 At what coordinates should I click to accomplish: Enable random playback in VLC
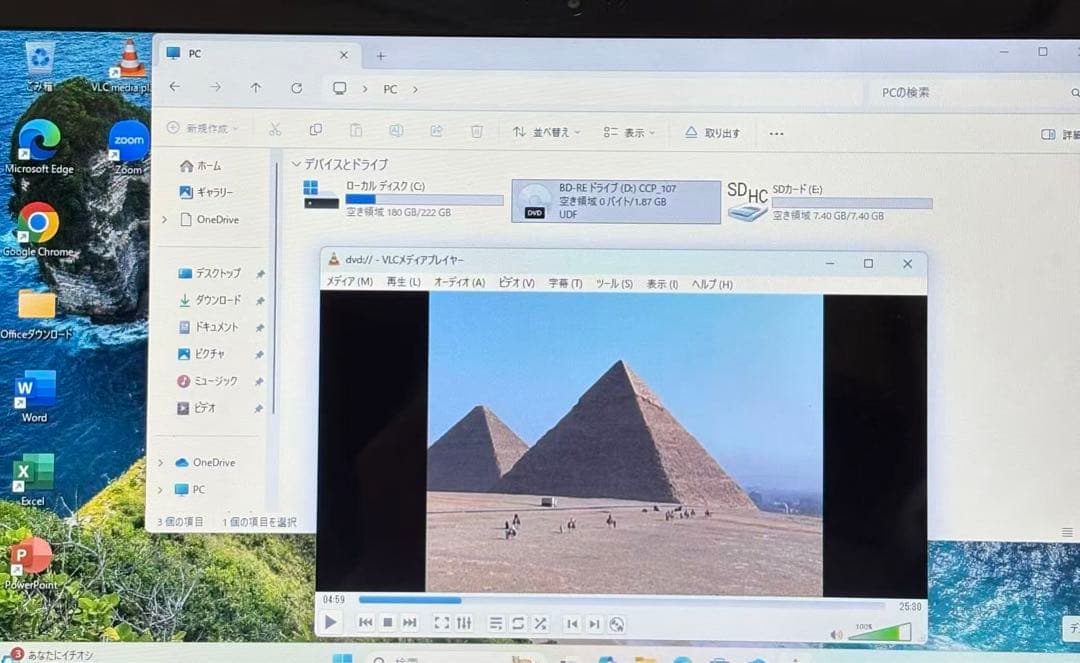click(x=539, y=623)
